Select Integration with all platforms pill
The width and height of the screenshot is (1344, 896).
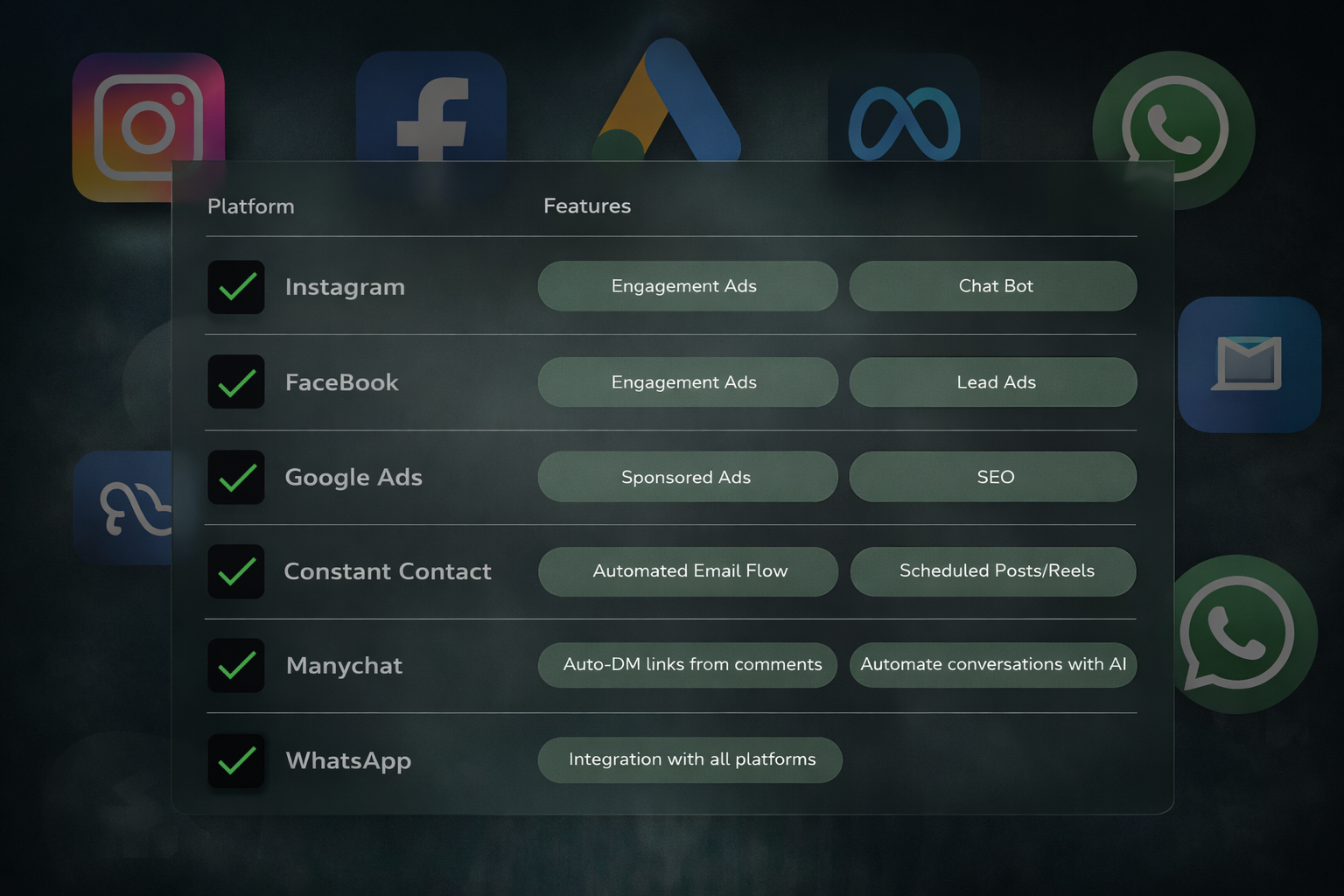(x=690, y=759)
